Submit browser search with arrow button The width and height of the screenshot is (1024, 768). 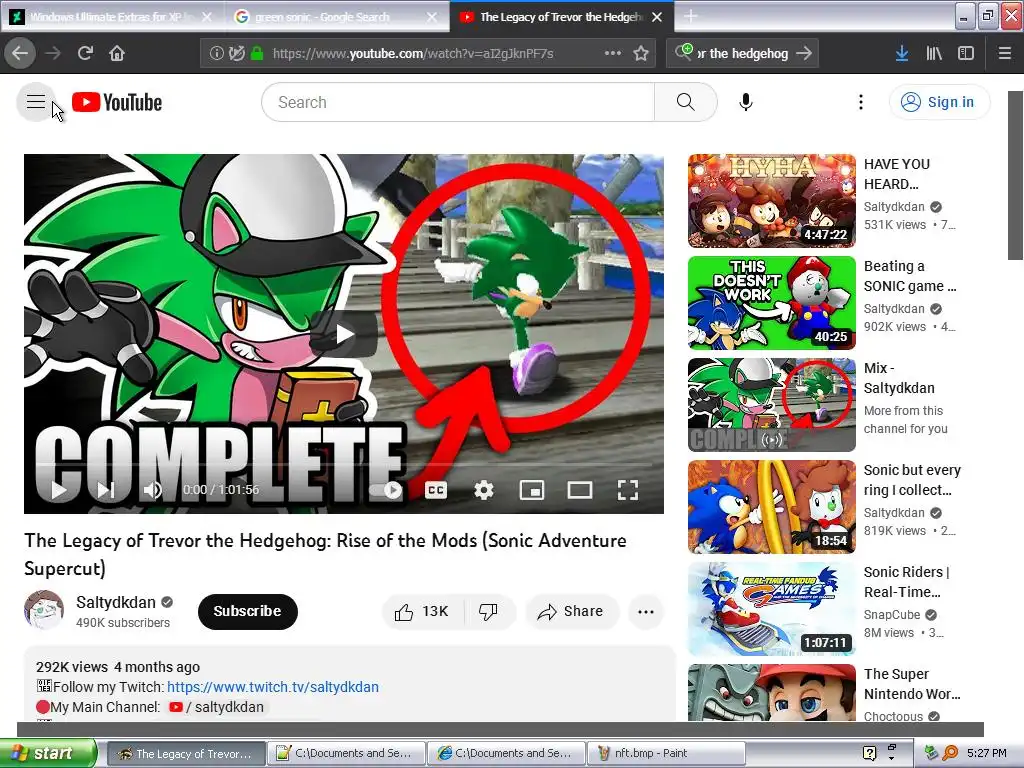805,53
